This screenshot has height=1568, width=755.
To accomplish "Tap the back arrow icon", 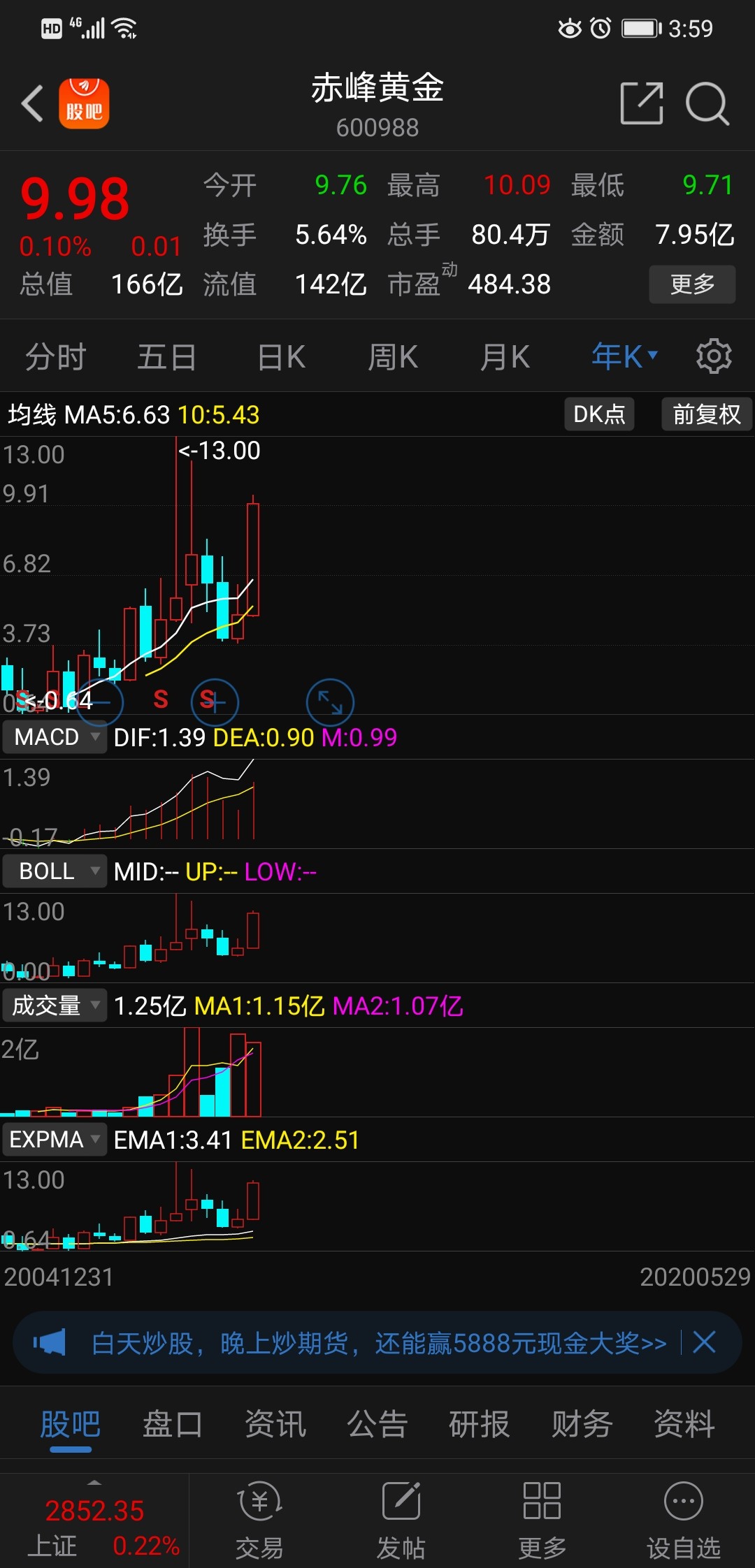I will (32, 103).
